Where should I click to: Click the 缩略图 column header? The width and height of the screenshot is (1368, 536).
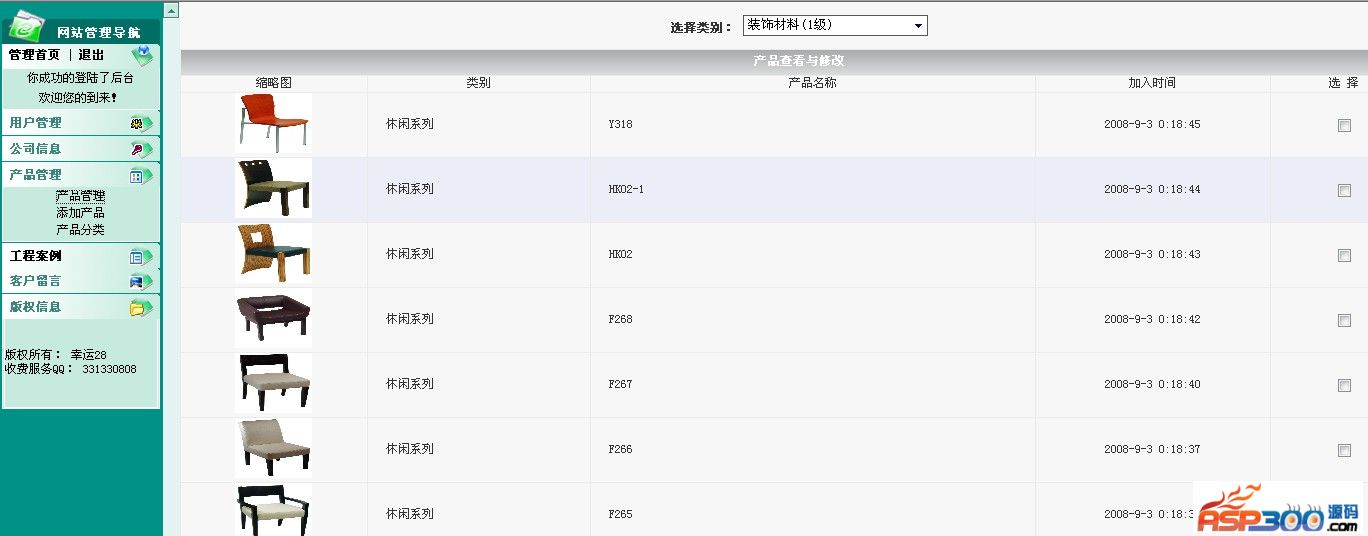(x=273, y=83)
